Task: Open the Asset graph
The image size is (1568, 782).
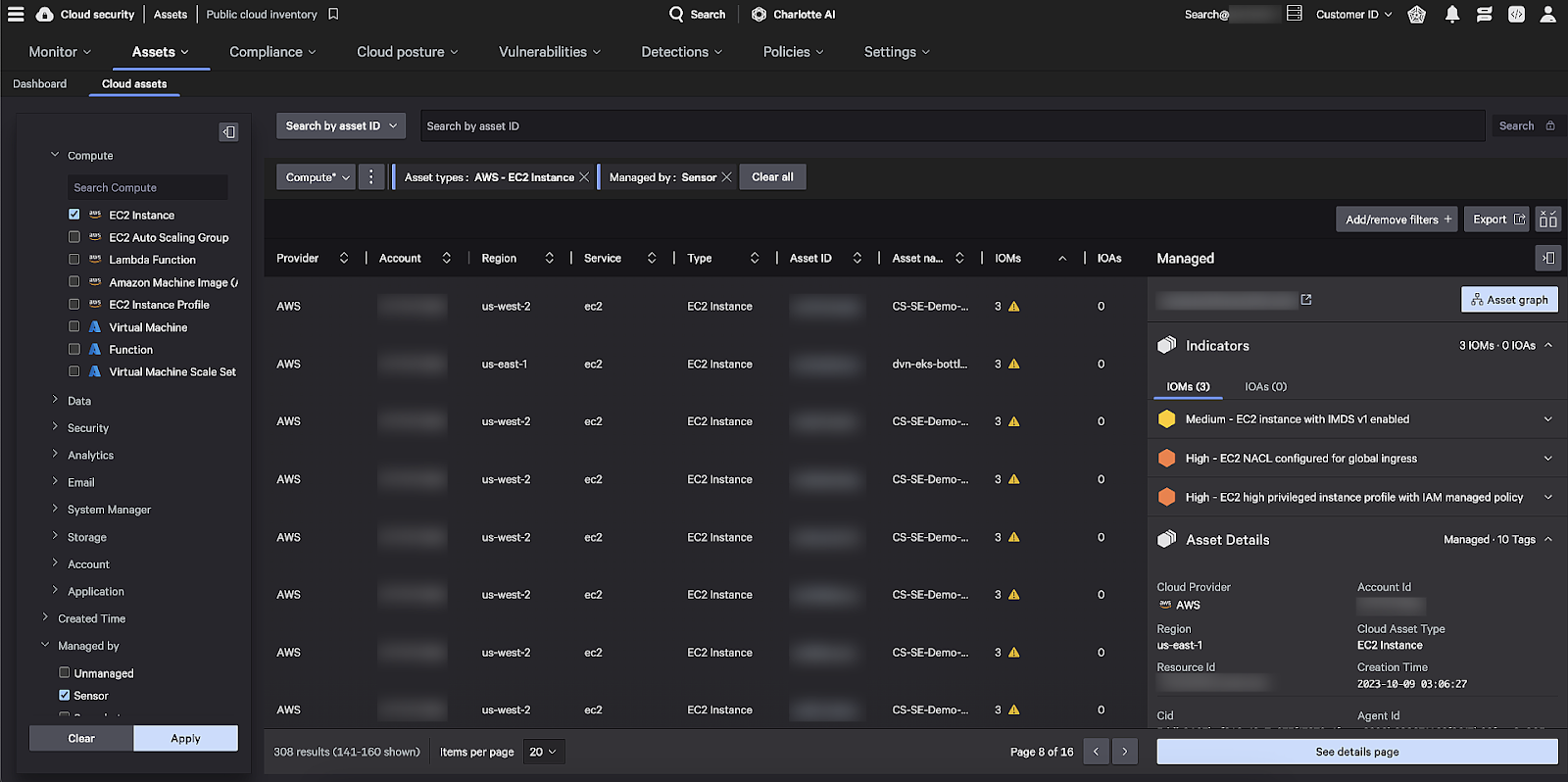Action: [x=1509, y=300]
